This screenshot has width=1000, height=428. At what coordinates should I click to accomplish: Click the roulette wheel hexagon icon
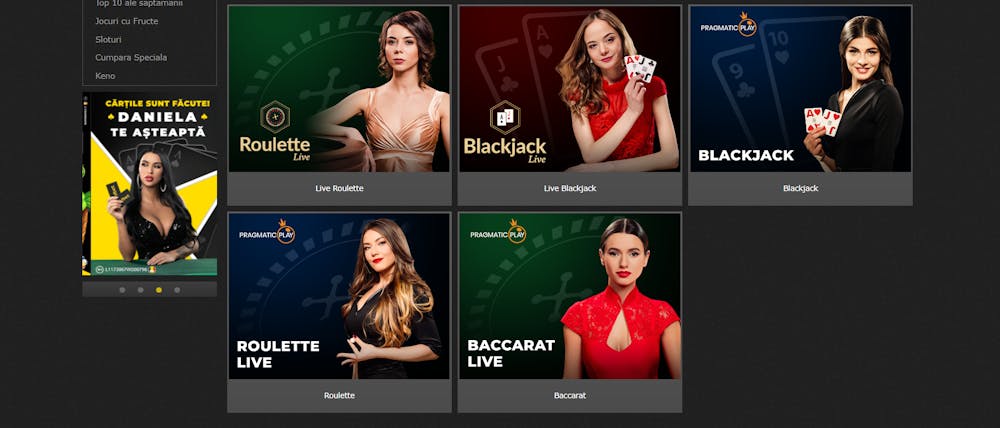point(276,117)
